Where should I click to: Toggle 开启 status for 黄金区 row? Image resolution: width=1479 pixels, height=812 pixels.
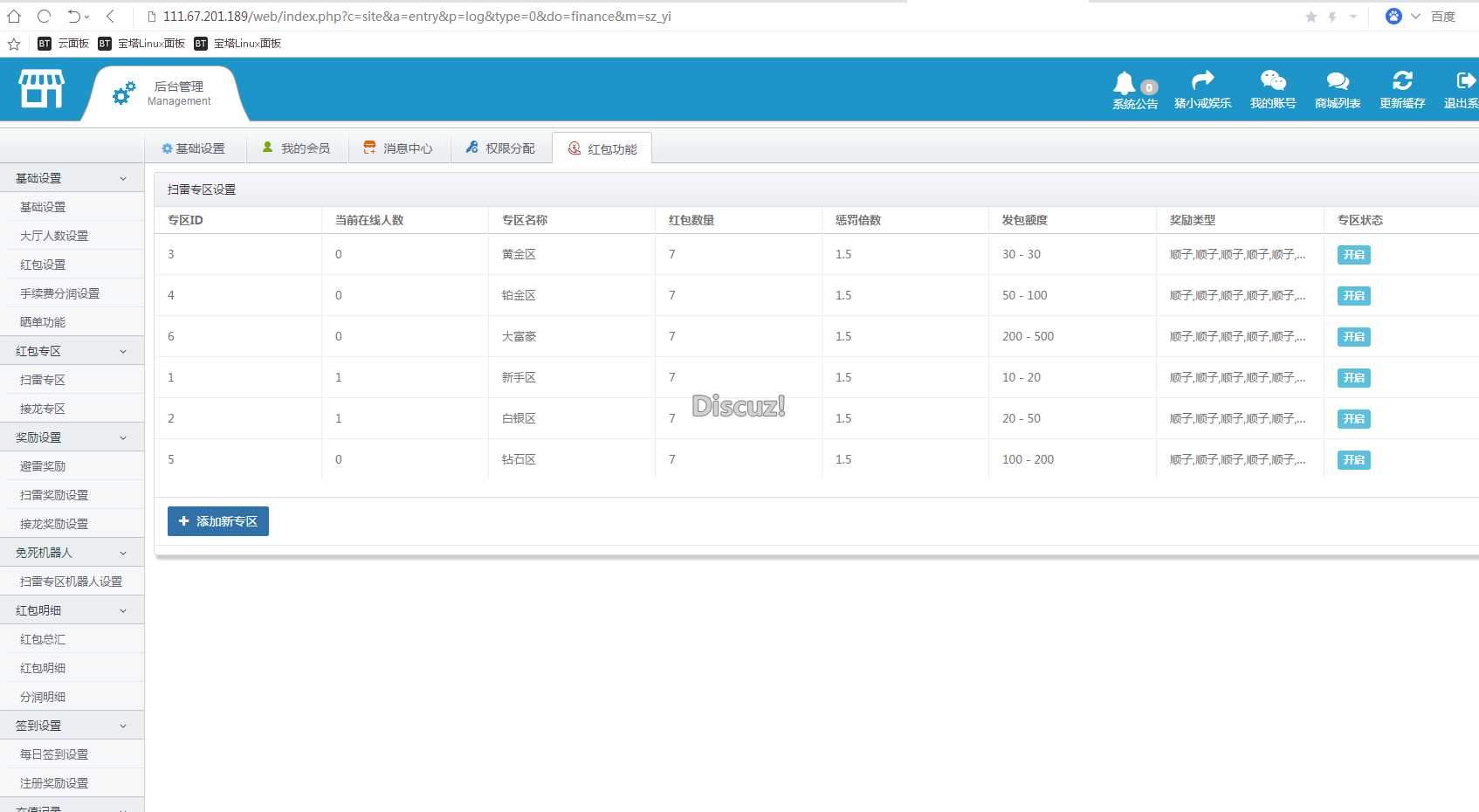point(1353,255)
